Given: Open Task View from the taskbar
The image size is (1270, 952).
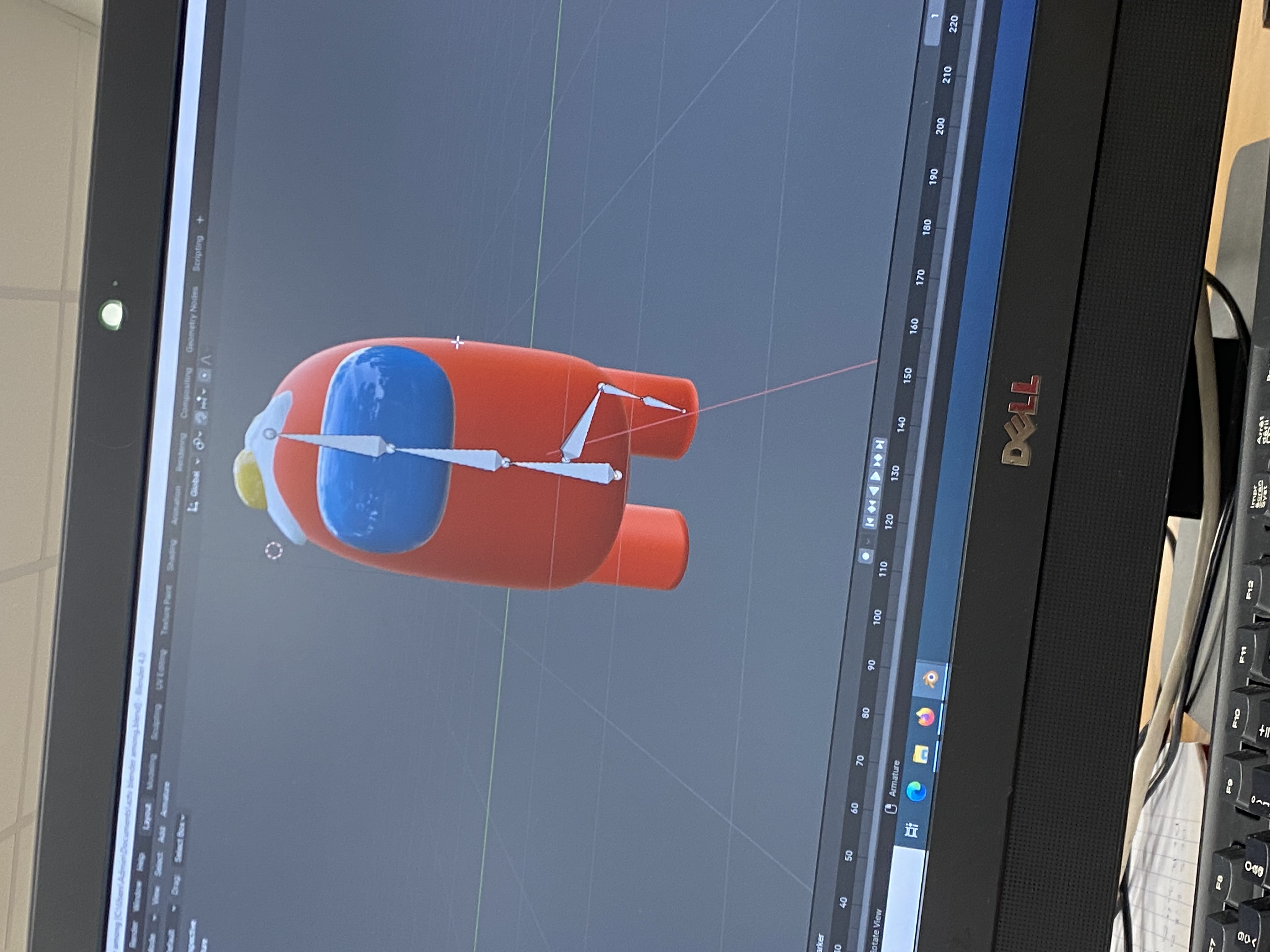Looking at the screenshot, I should pos(912,830).
